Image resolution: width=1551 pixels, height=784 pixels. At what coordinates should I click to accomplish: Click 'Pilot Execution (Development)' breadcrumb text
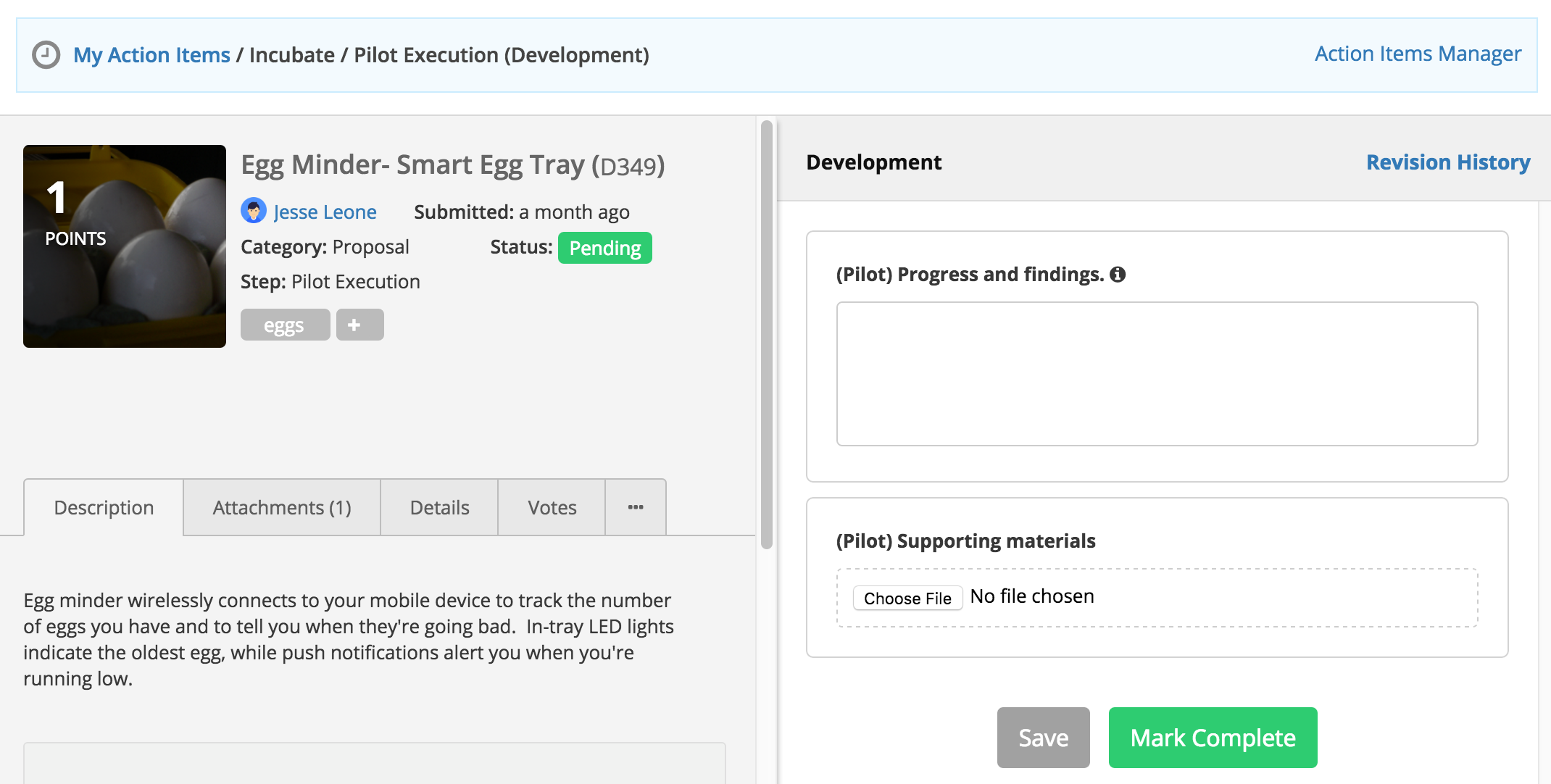coord(502,55)
